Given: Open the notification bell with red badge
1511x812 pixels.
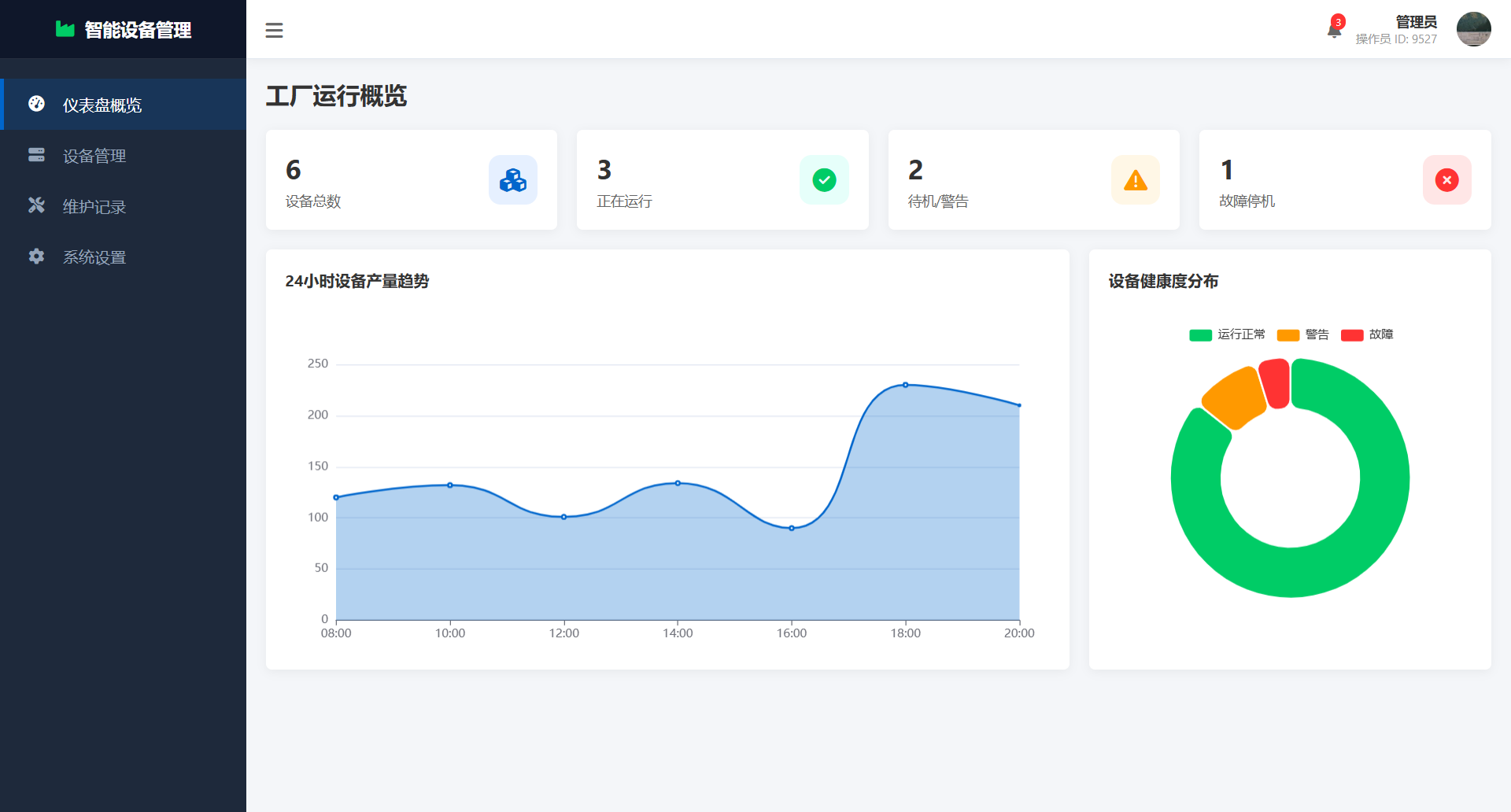Looking at the screenshot, I should [x=1334, y=31].
